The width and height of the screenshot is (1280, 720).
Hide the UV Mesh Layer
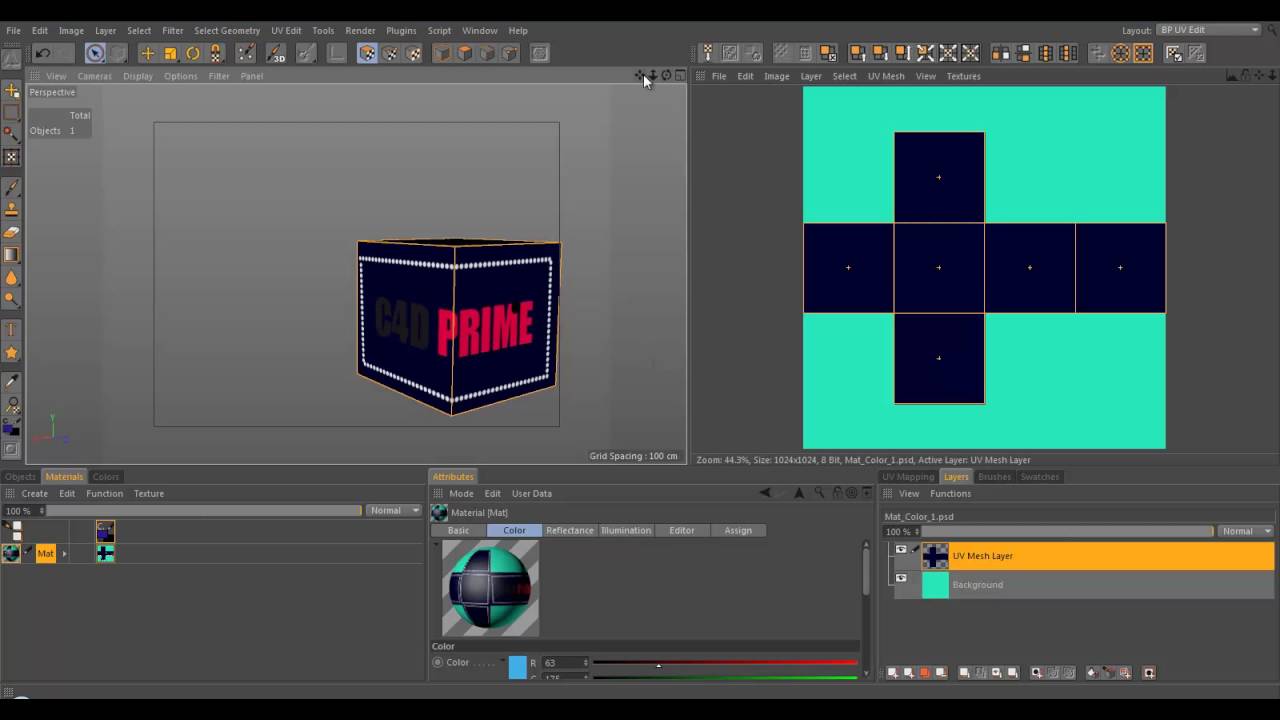(x=901, y=550)
